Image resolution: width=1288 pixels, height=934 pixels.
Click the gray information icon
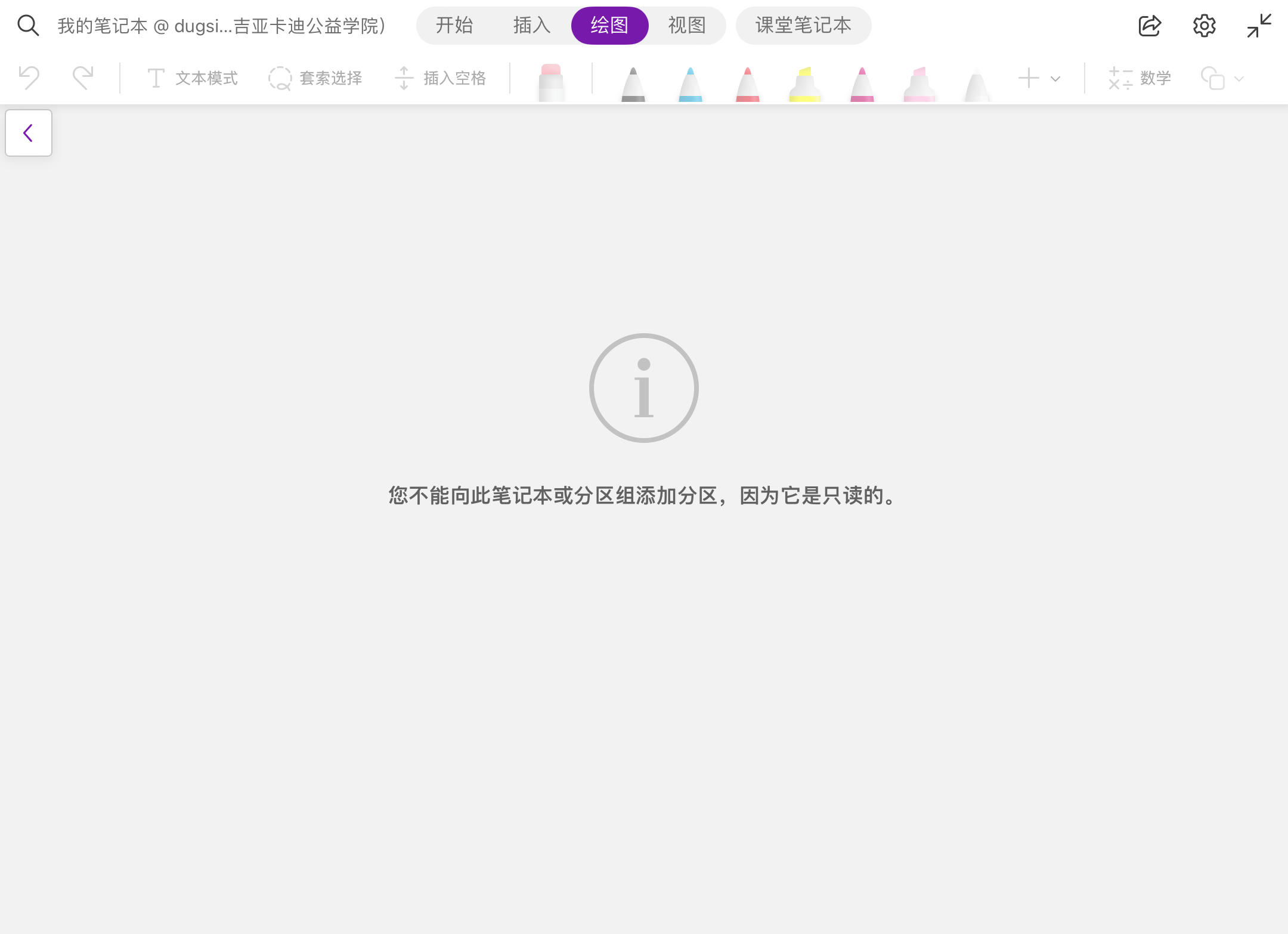point(644,388)
